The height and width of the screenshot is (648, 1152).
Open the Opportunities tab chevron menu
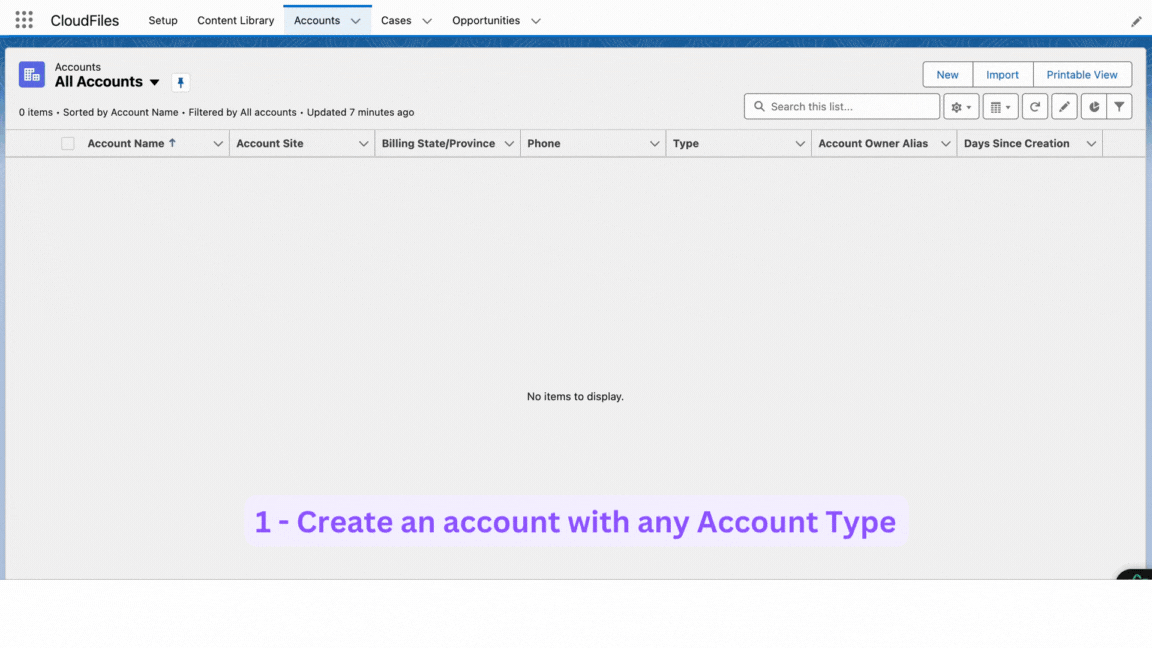pyautogui.click(x=536, y=20)
